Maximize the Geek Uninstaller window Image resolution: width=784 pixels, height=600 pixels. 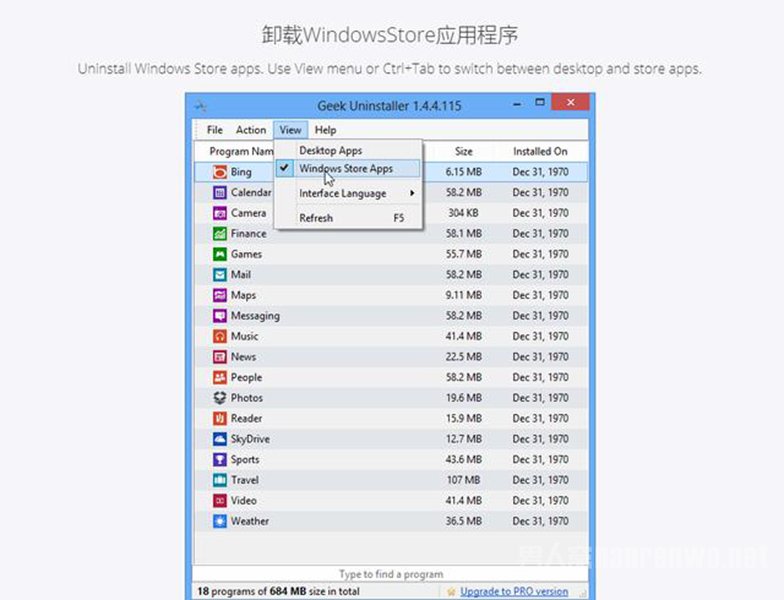coord(540,102)
